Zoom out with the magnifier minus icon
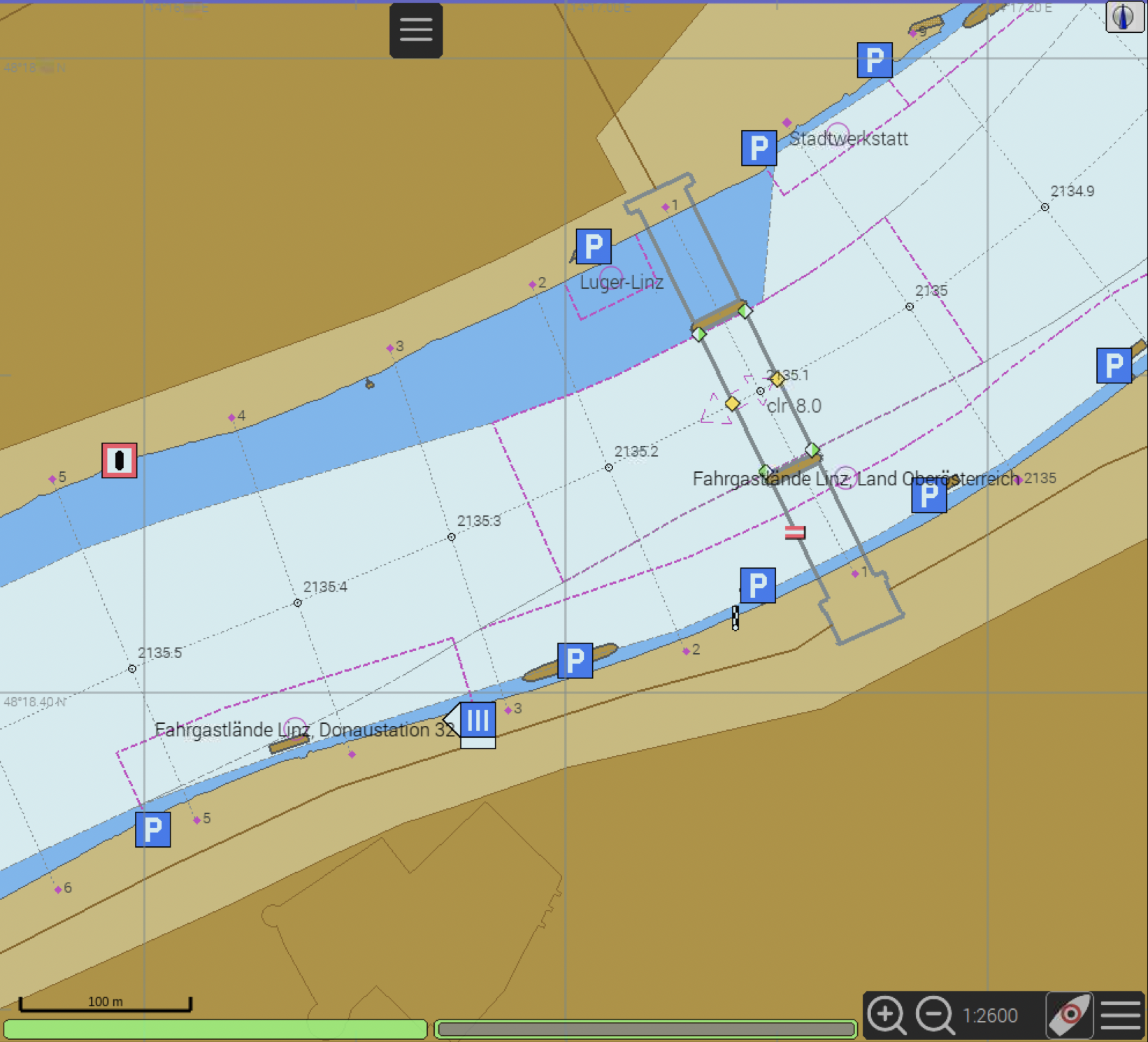The width and height of the screenshot is (1148, 1042). tap(934, 1015)
